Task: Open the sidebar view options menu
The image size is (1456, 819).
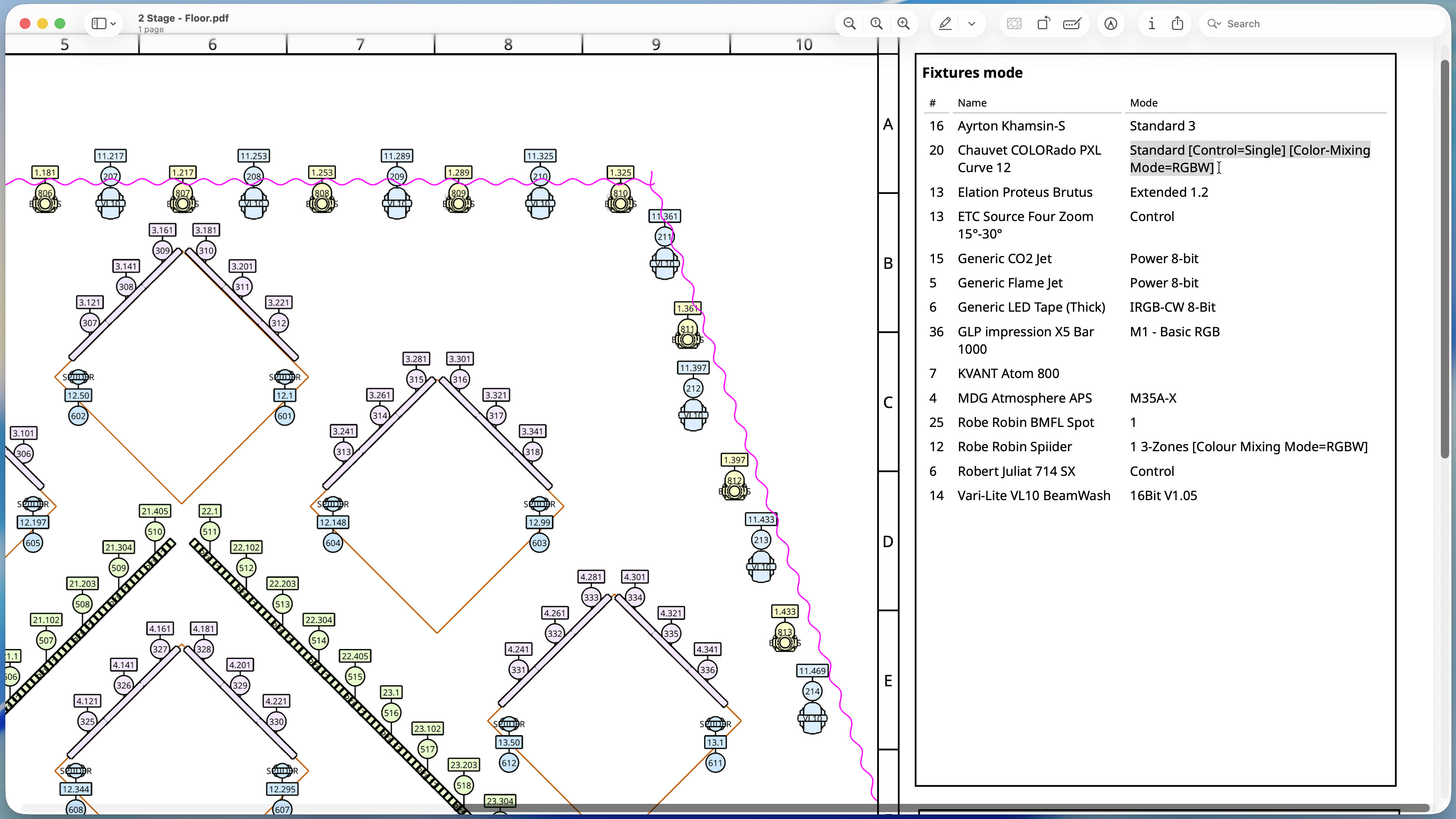Action: [x=104, y=23]
